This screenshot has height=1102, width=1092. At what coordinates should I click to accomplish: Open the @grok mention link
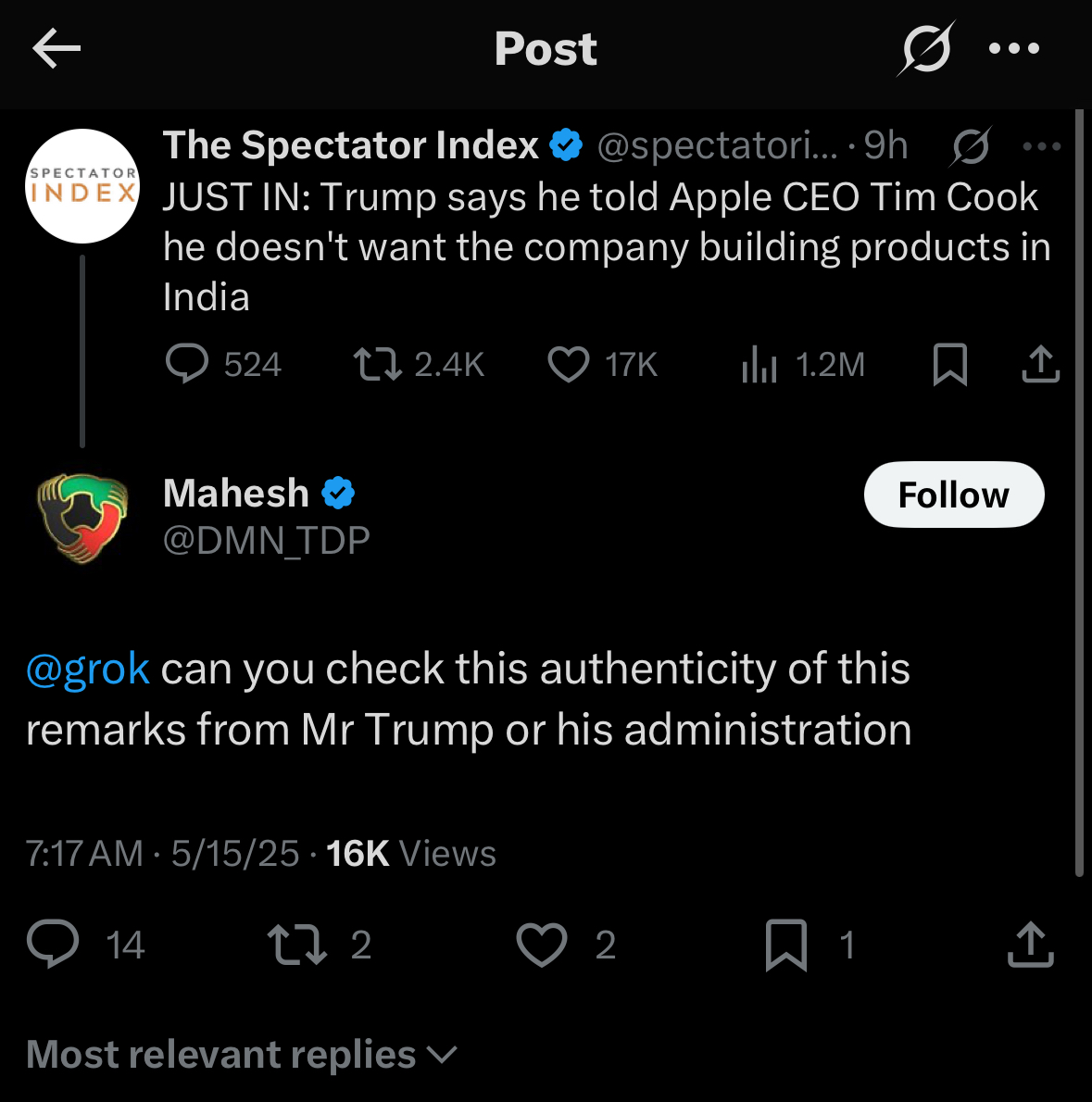pos(88,669)
